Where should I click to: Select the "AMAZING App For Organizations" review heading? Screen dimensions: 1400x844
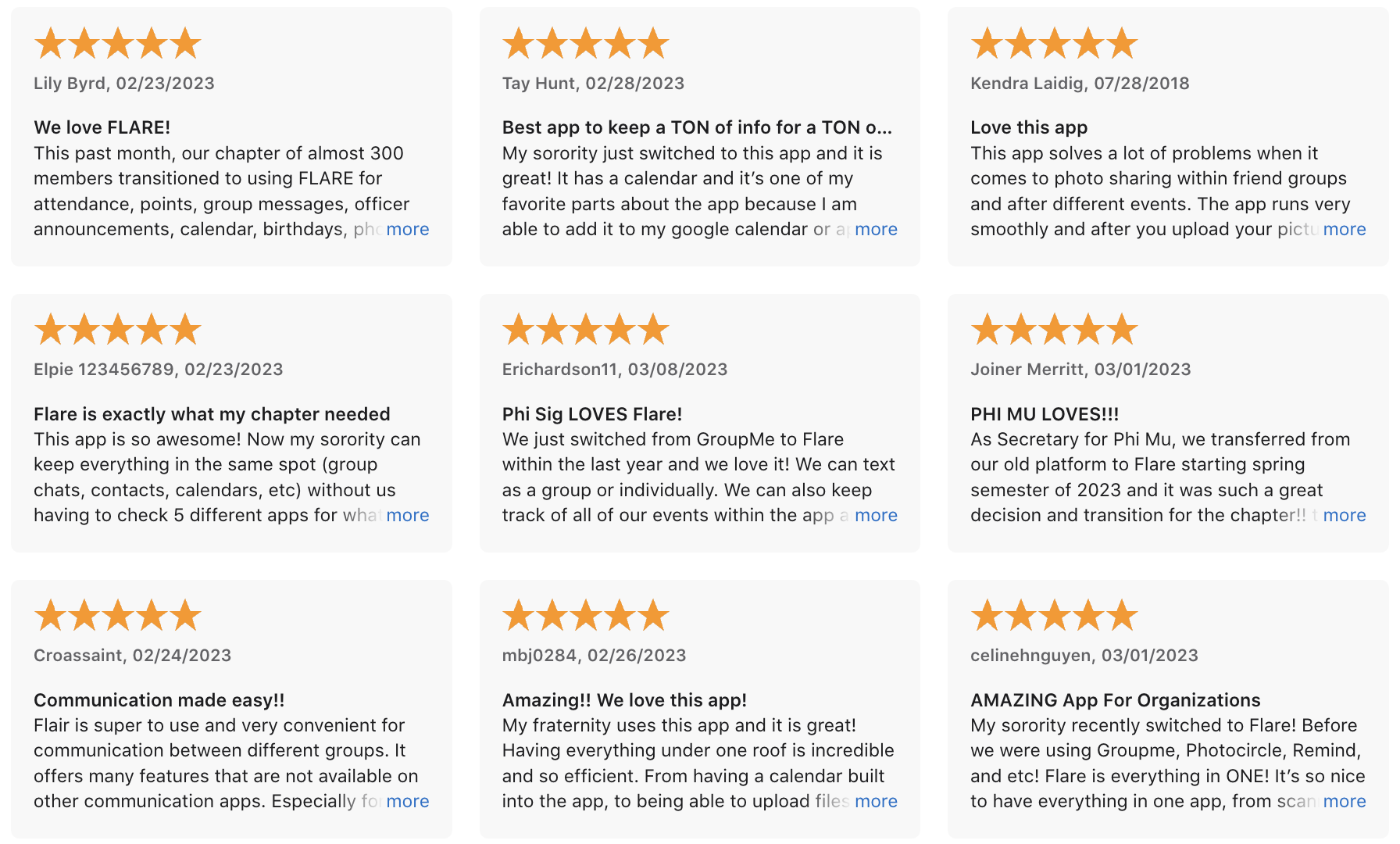pos(1115,700)
